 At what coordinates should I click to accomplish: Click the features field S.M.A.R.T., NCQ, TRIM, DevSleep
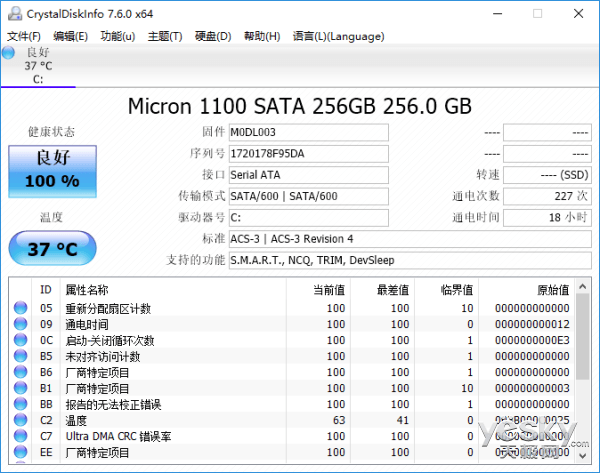410,260
